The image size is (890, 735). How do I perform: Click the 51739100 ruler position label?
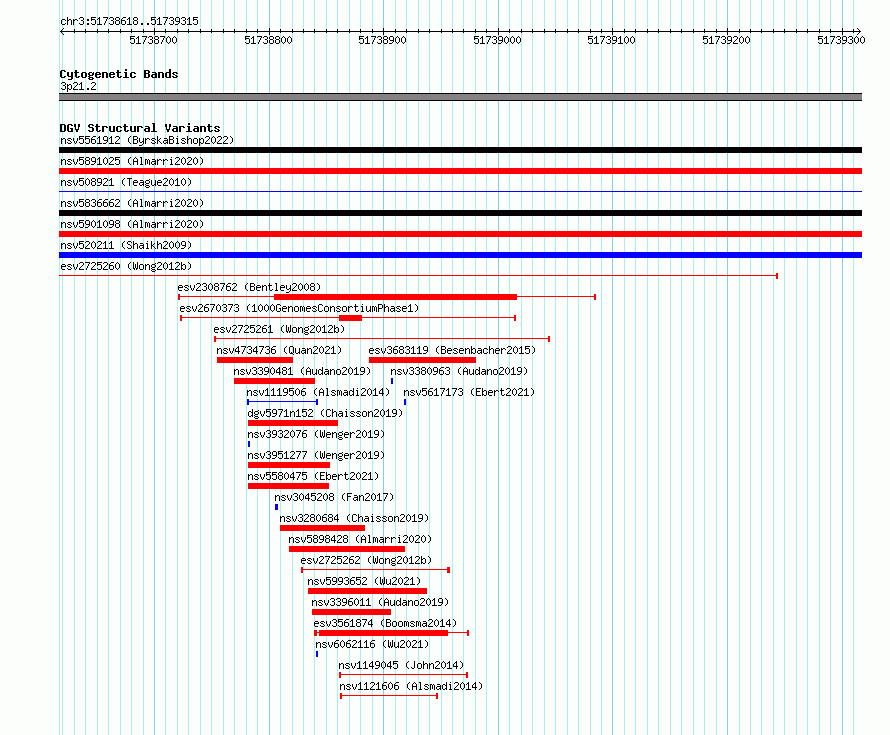point(611,40)
